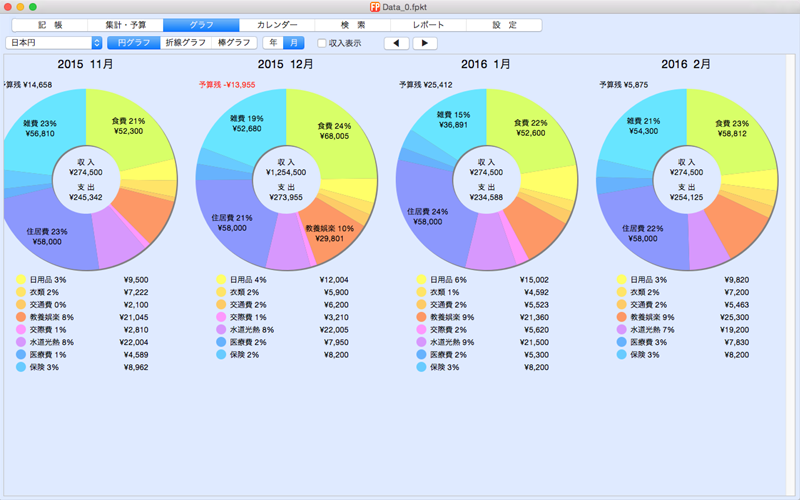Go to the 集計・予算 tab
This screenshot has width=800, height=500.
click(x=125, y=24)
